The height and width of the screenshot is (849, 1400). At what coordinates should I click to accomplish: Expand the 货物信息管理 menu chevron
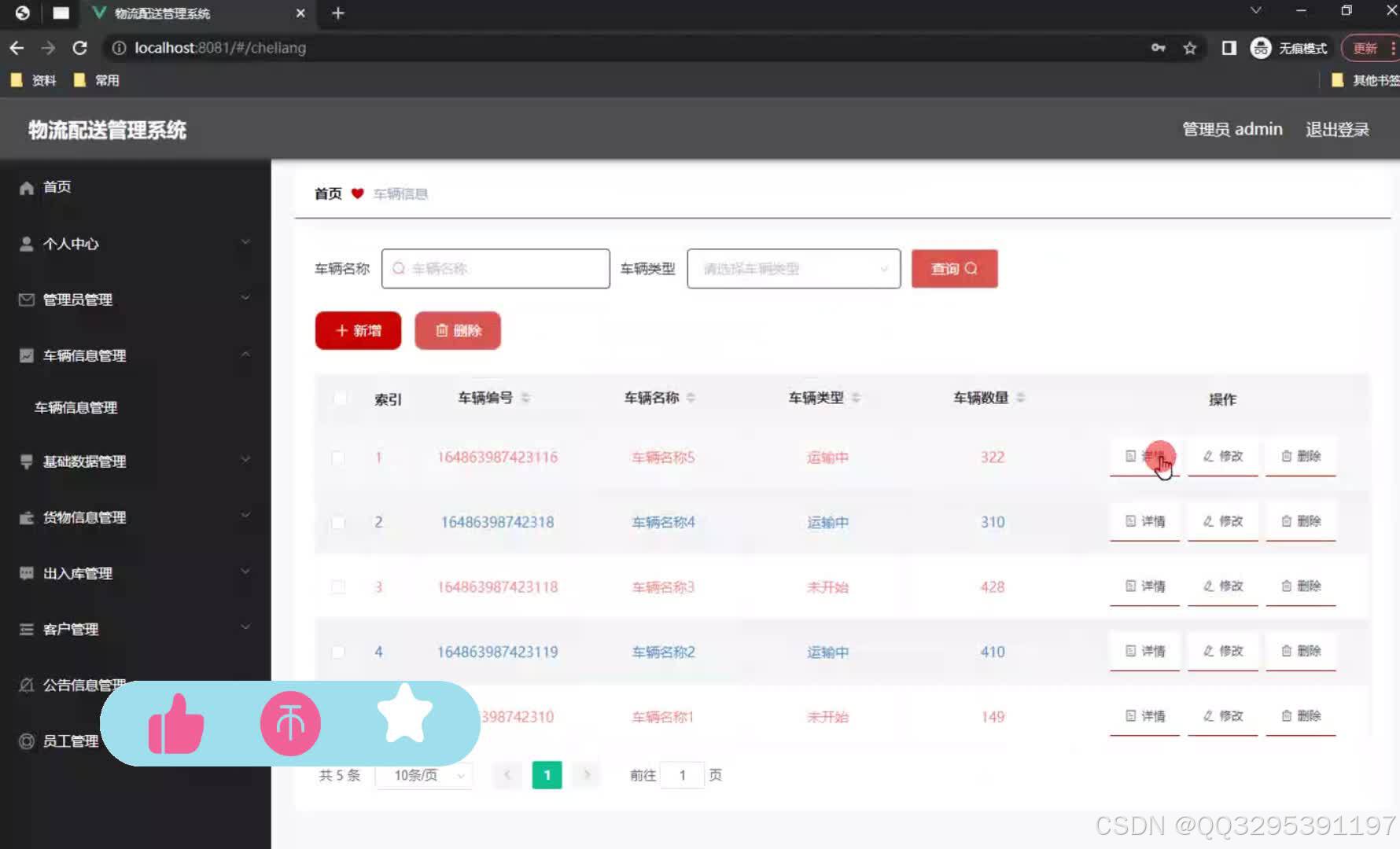tap(245, 516)
